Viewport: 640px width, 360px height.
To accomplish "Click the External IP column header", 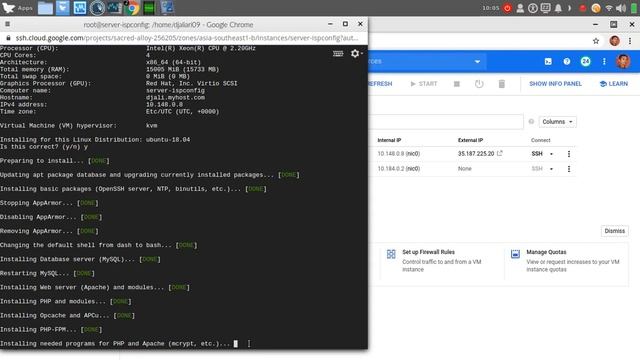I will pyautogui.click(x=470, y=140).
